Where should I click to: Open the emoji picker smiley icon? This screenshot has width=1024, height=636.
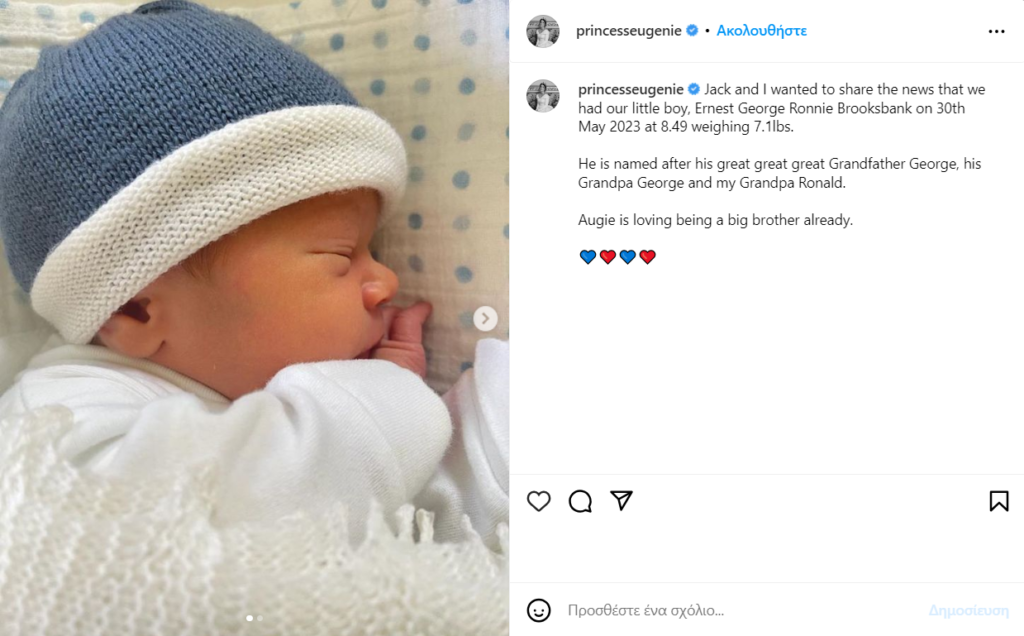tap(539, 610)
